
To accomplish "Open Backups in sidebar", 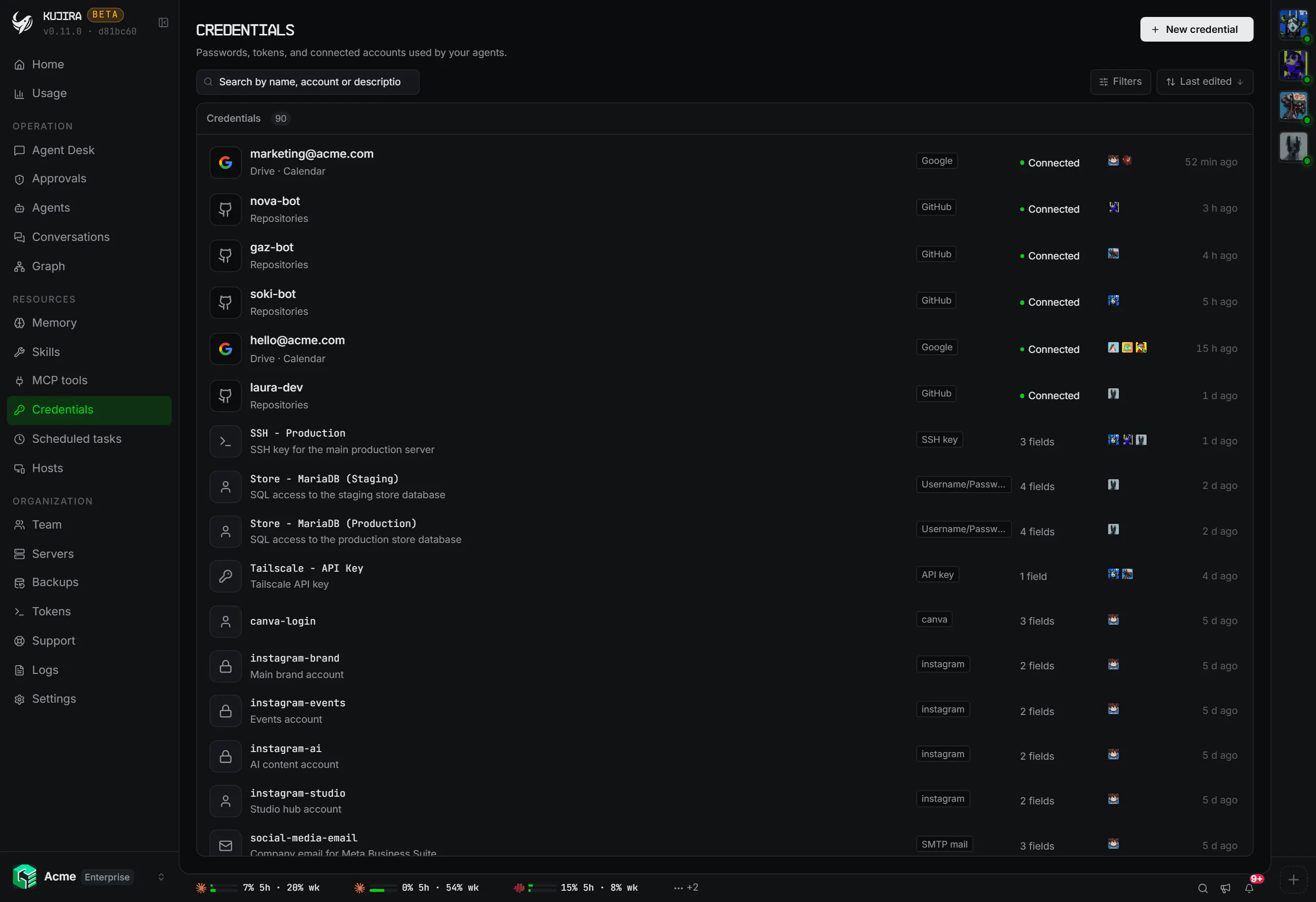I will click(89, 582).
